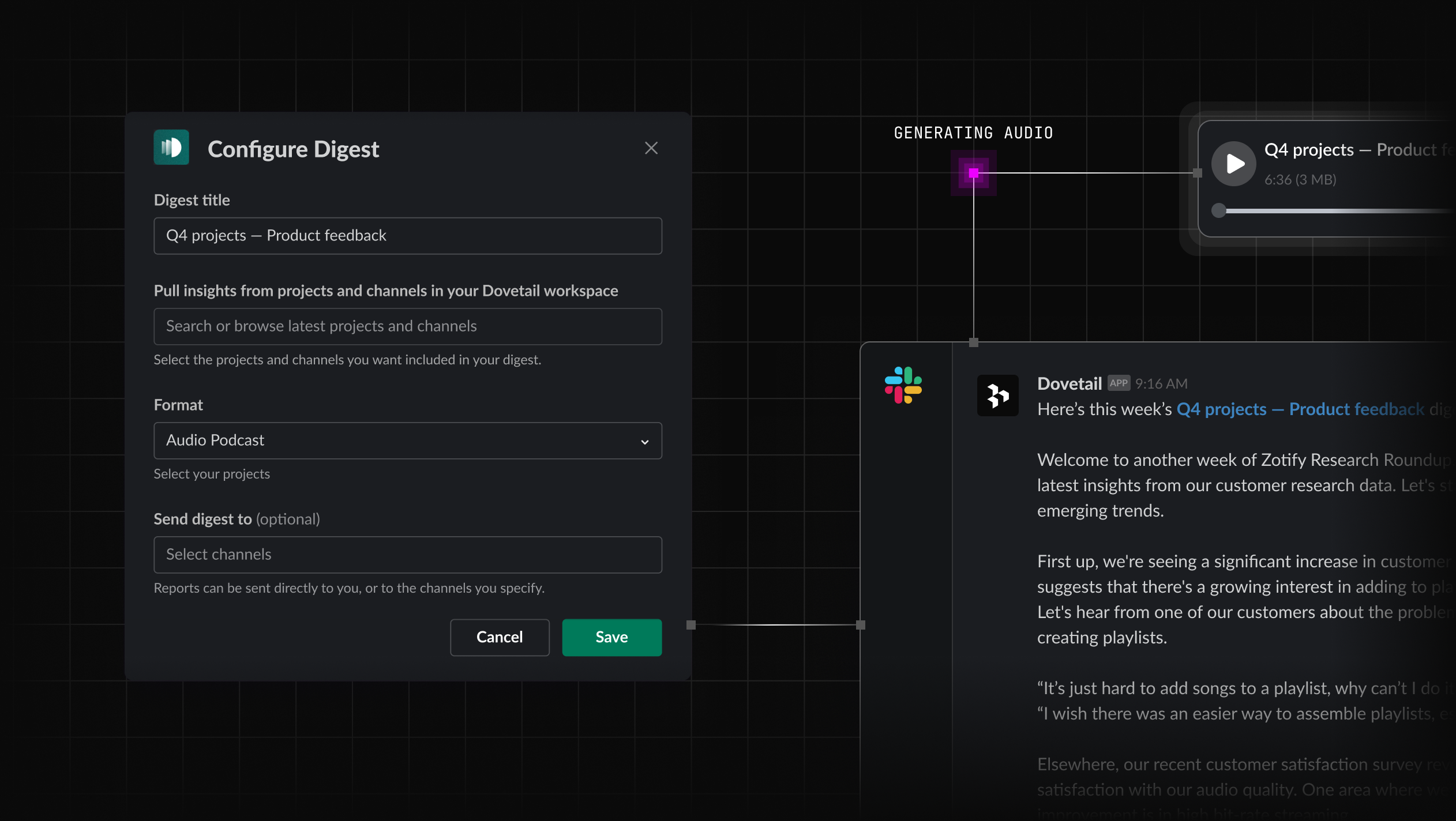Click the Dovetail app avatar icon
The image size is (1456, 821).
pyautogui.click(x=997, y=396)
